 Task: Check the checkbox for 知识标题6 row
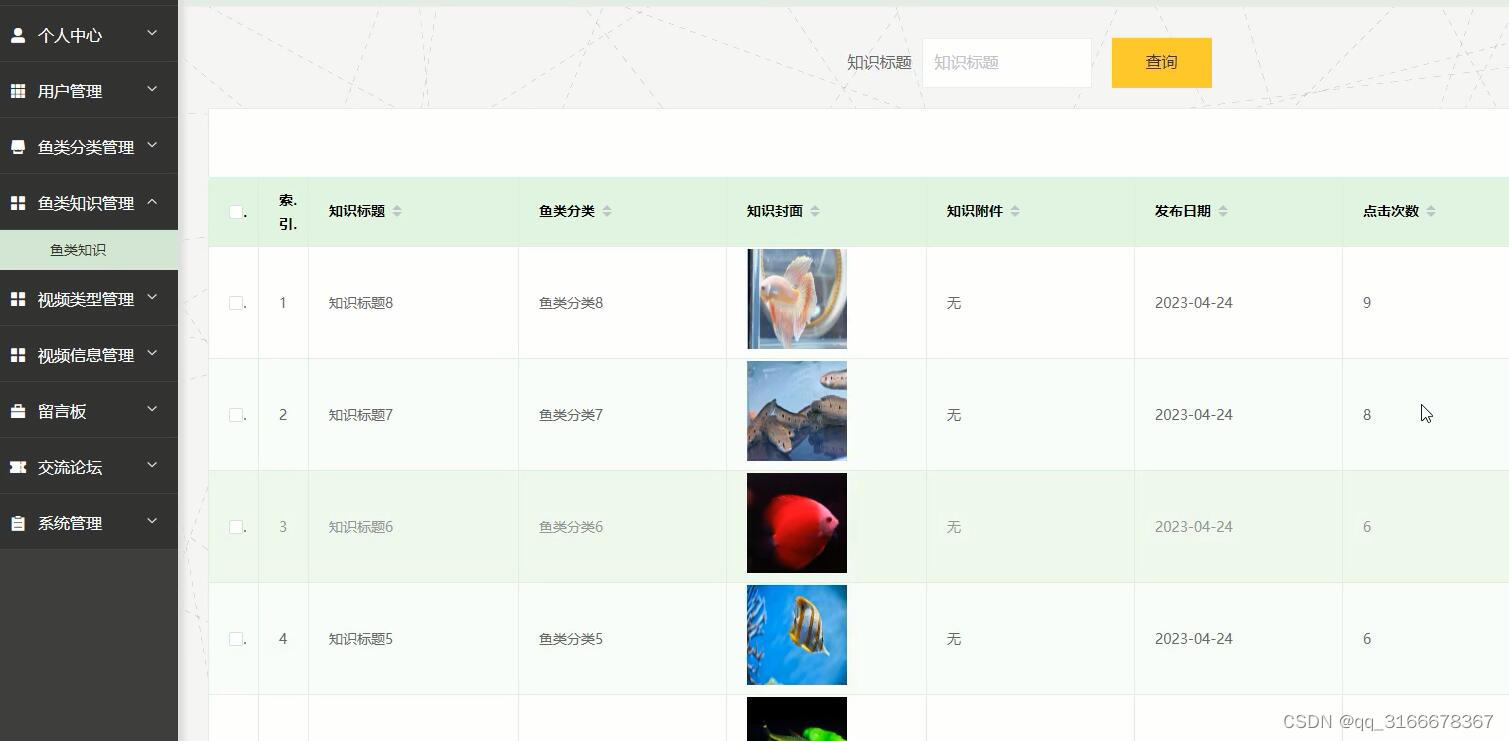tap(234, 526)
